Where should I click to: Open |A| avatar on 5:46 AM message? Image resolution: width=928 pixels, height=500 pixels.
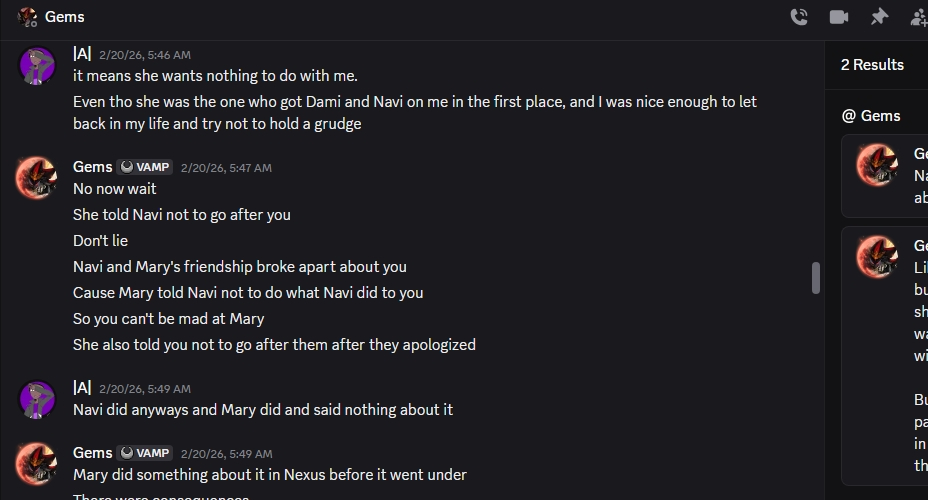click(37, 66)
